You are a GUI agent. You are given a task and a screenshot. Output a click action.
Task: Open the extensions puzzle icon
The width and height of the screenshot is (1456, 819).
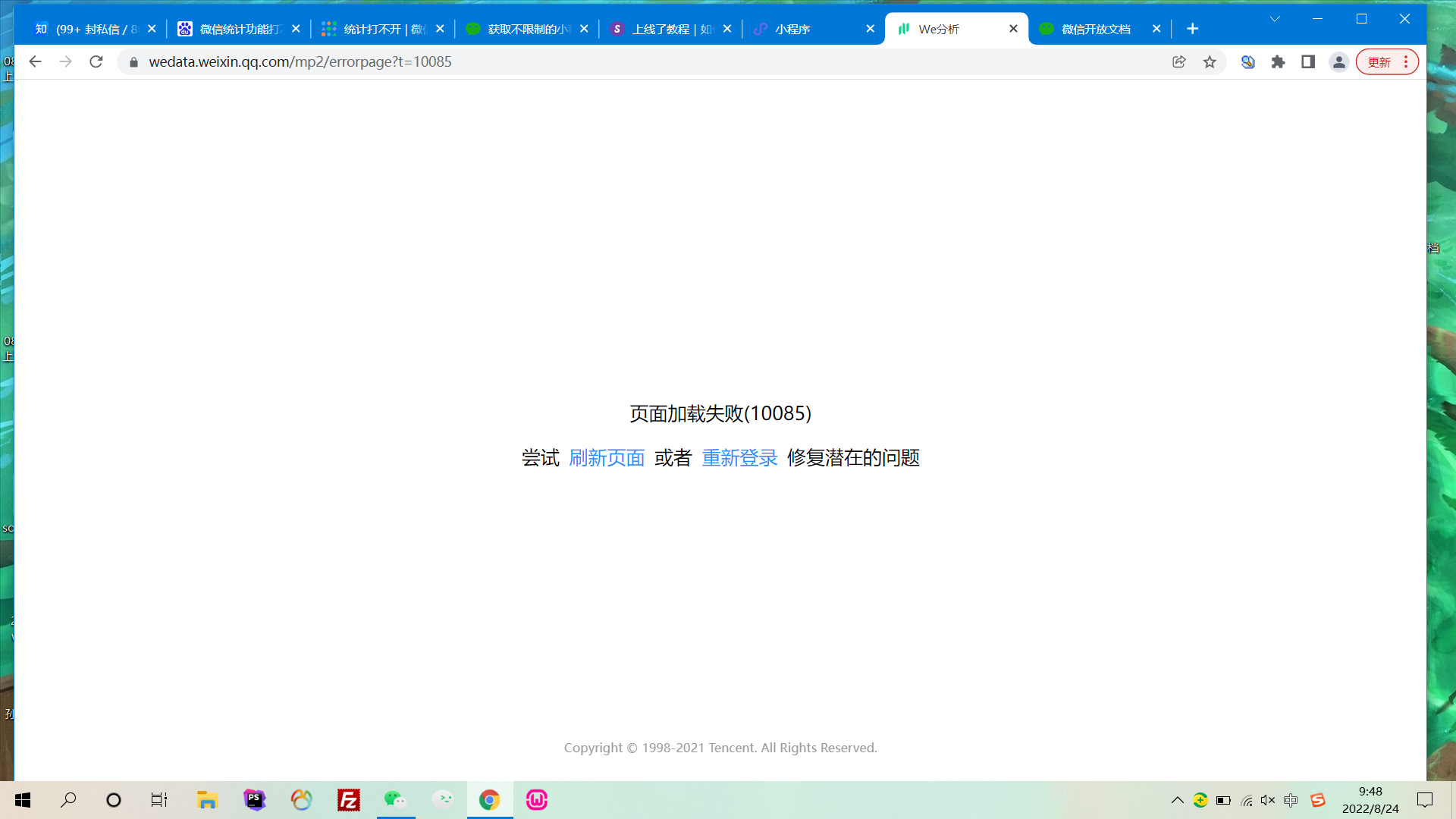click(x=1279, y=62)
